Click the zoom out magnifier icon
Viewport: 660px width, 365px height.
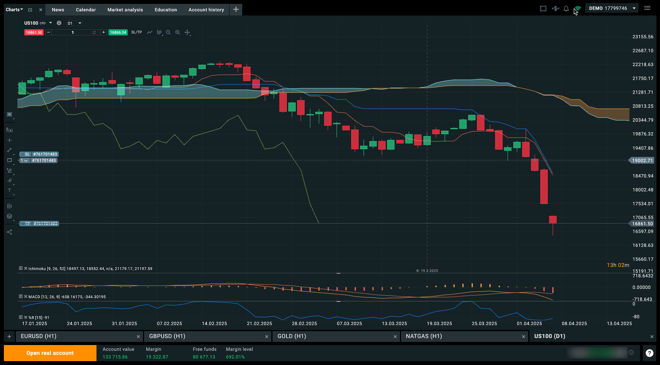(x=168, y=32)
